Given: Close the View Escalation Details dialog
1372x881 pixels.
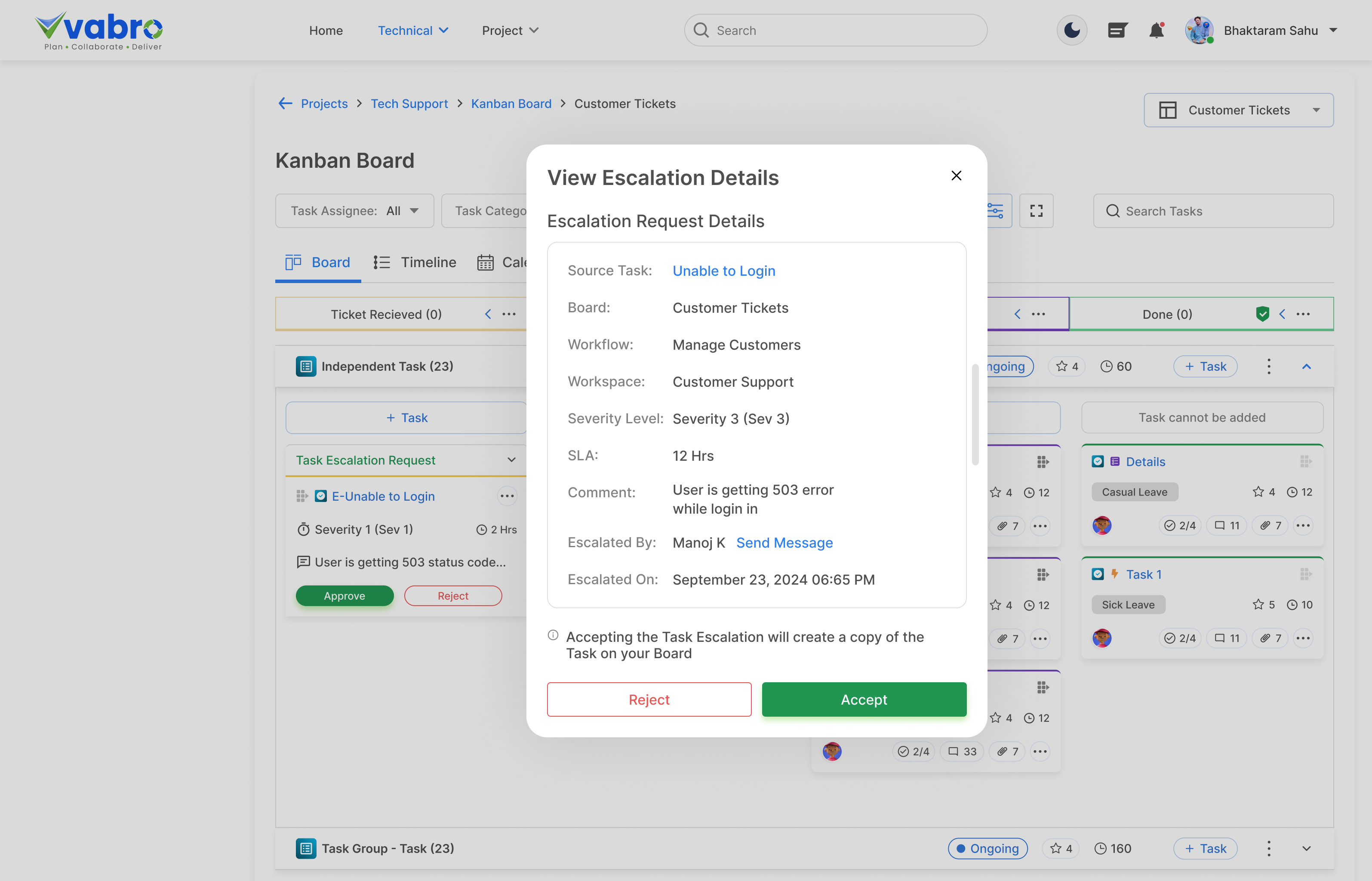Looking at the screenshot, I should coord(956,176).
